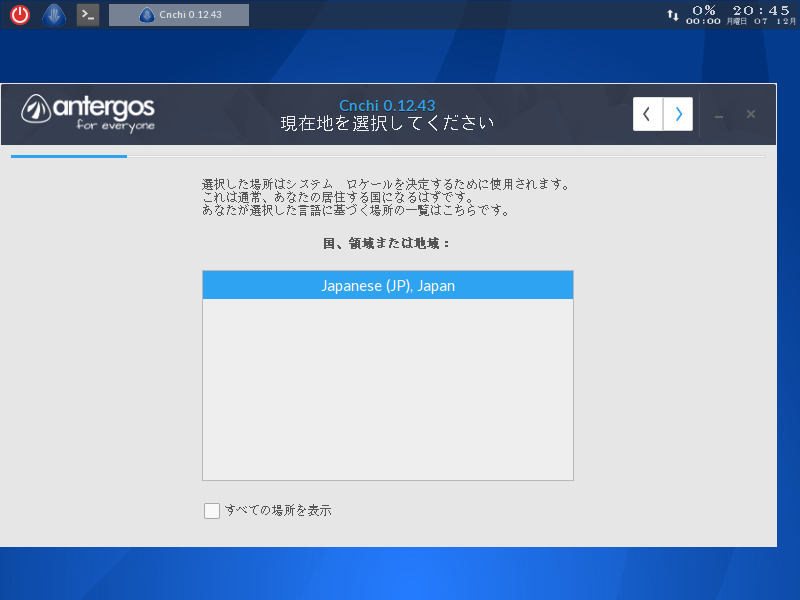Image resolution: width=800 pixels, height=600 pixels.
Task: Go back using the left chevron navigation button
Action: (x=647, y=114)
